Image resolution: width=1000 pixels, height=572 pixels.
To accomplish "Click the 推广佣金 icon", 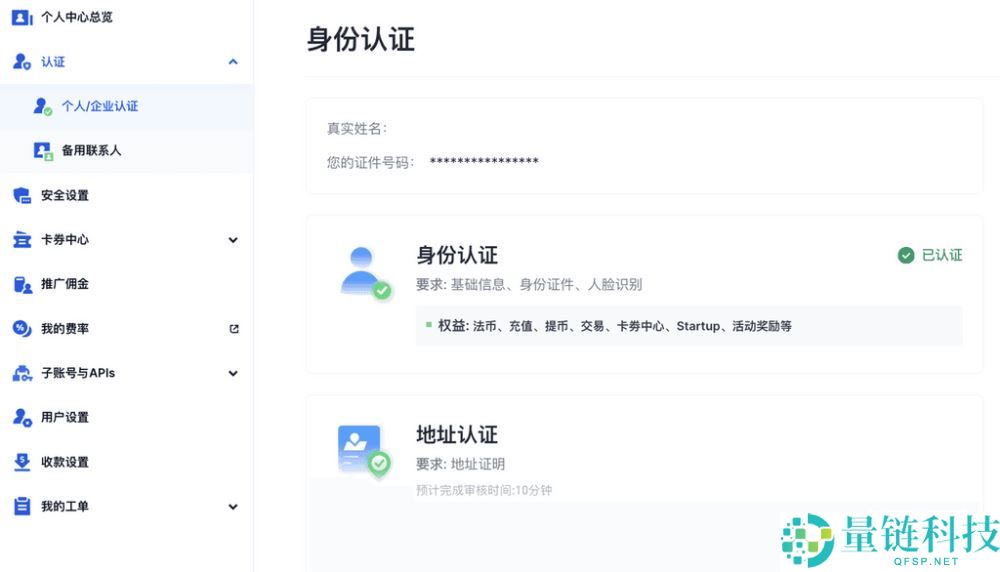I will (x=22, y=284).
